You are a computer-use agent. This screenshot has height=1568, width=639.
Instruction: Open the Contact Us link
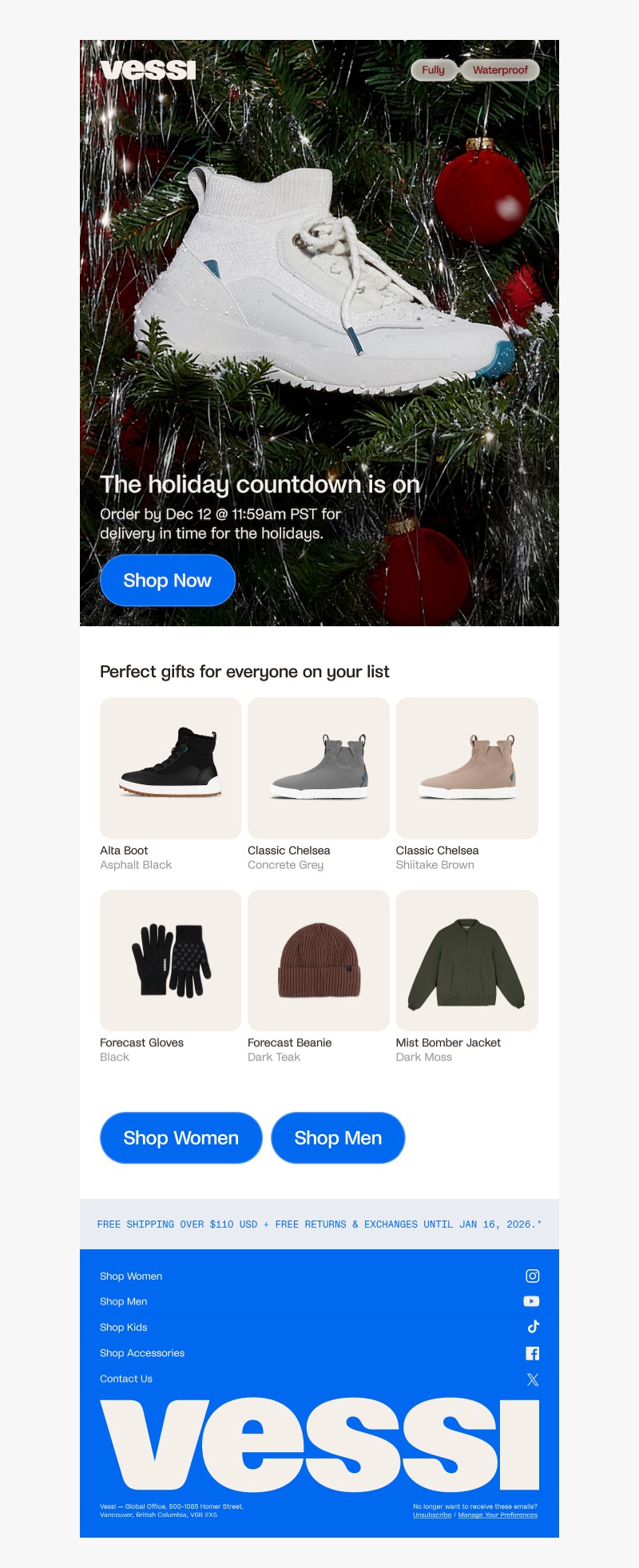click(125, 1378)
